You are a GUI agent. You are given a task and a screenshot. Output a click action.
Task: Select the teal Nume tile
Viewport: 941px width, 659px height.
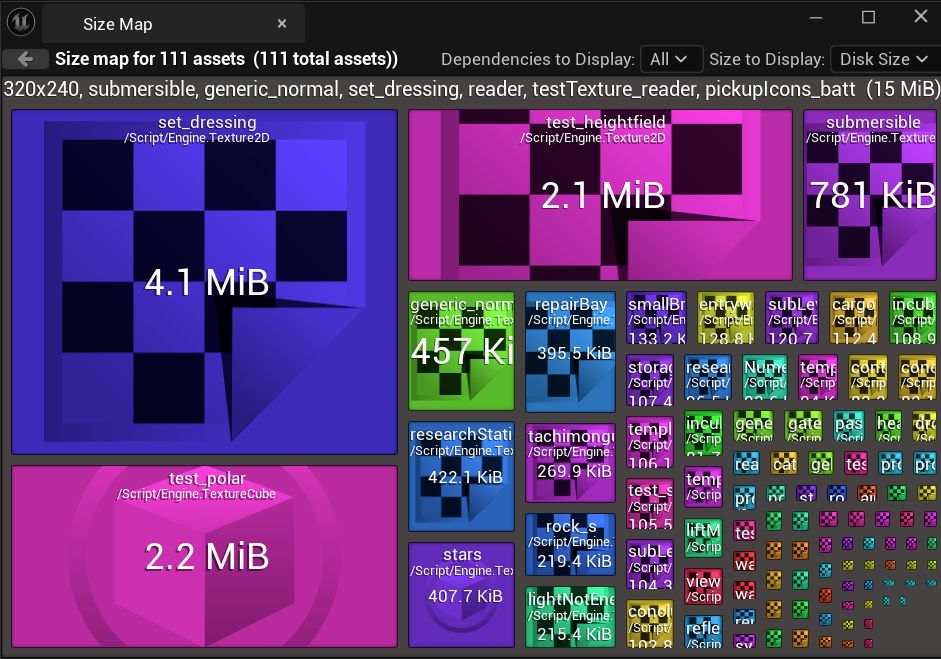(765, 378)
